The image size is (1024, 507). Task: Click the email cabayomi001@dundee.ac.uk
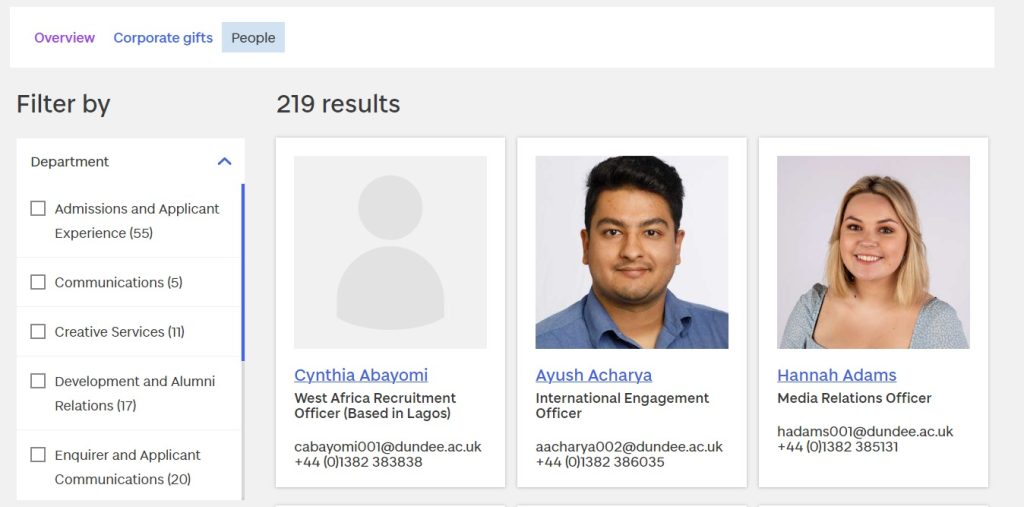click(388, 447)
